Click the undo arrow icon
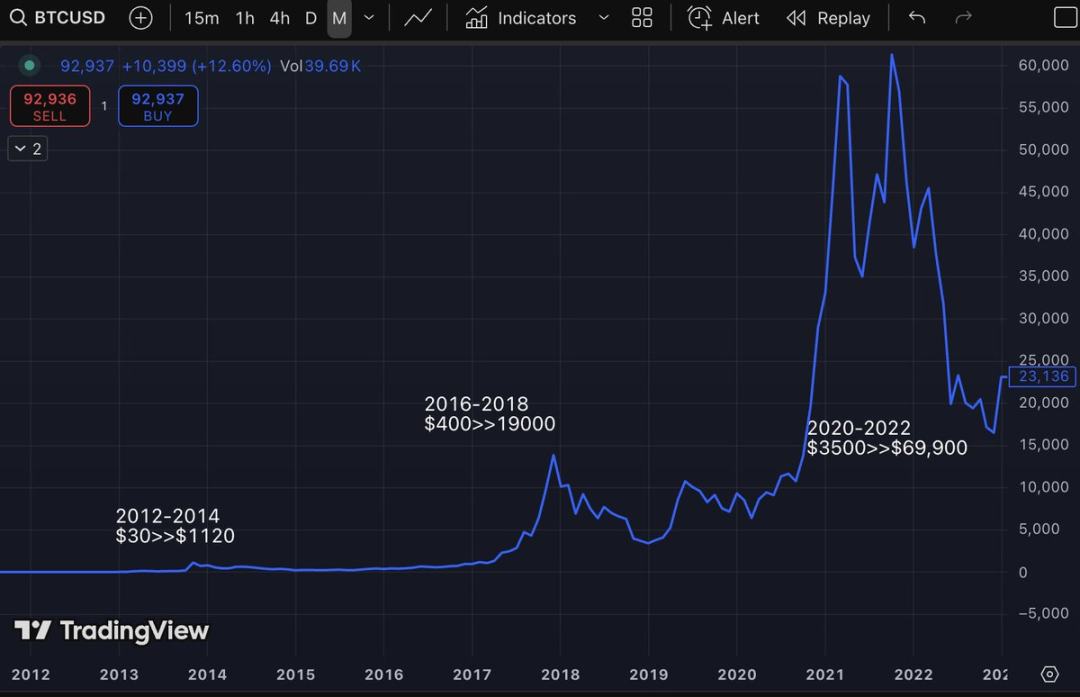Screen dimensions: 1080x697 pos(917,18)
